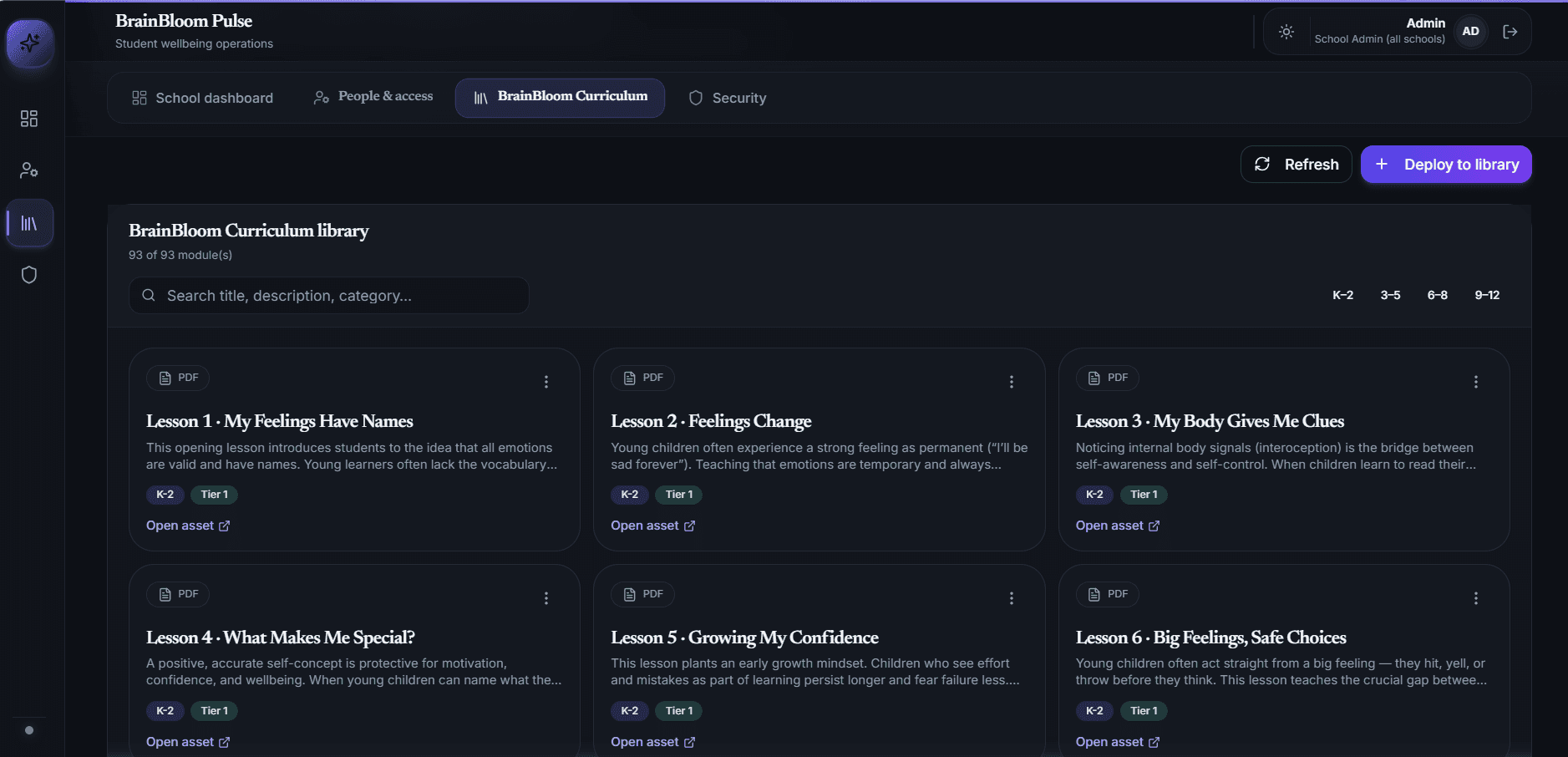Click the sign out icon
Screen dimensions: 1568x757
1510,32
